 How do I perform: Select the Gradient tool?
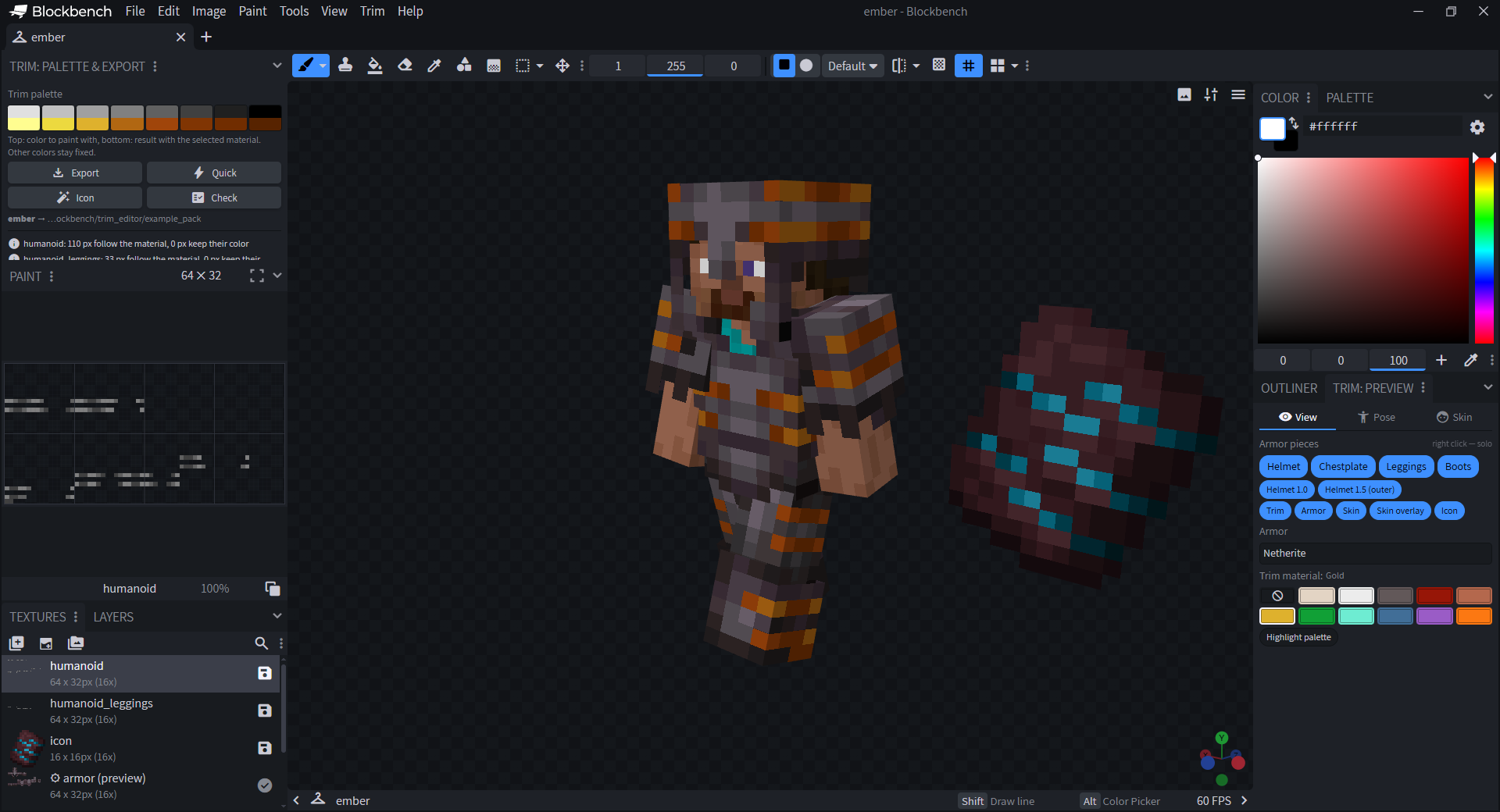point(494,66)
